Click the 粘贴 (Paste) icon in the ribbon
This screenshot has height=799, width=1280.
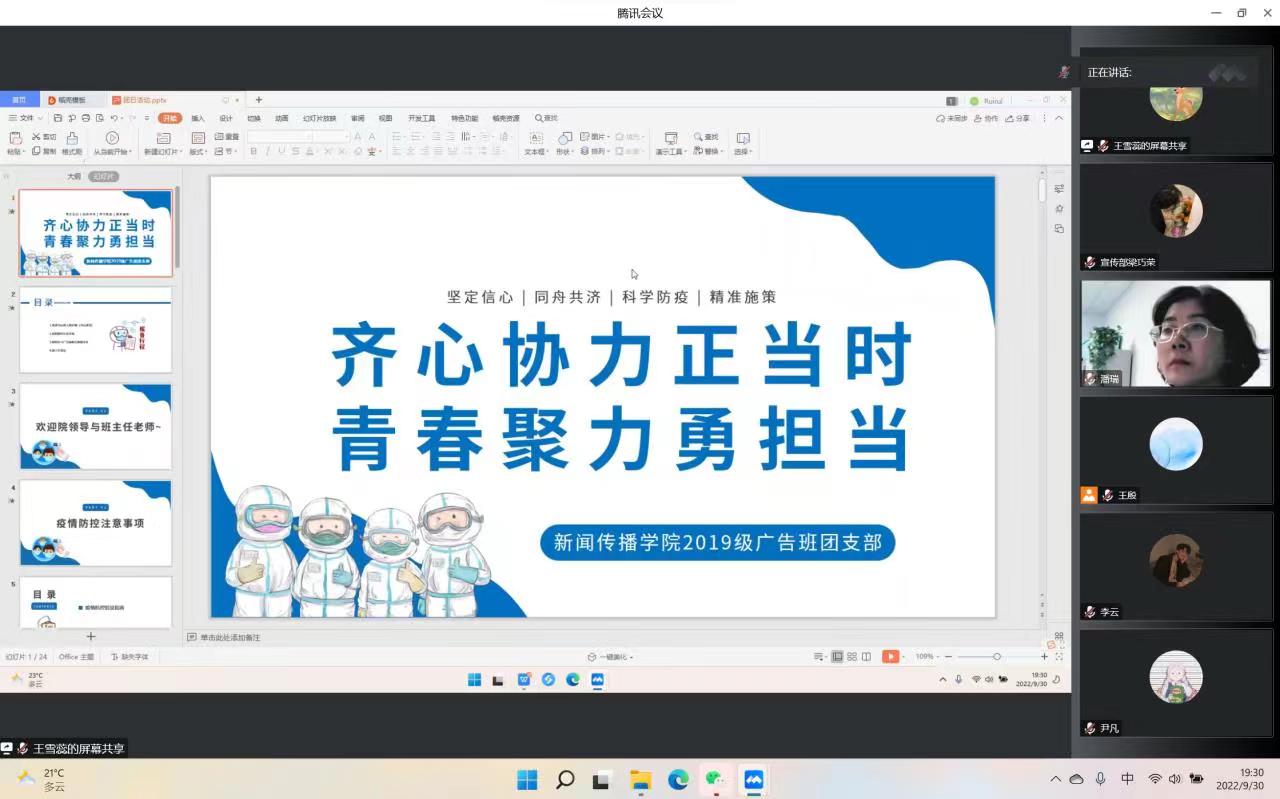point(14,138)
